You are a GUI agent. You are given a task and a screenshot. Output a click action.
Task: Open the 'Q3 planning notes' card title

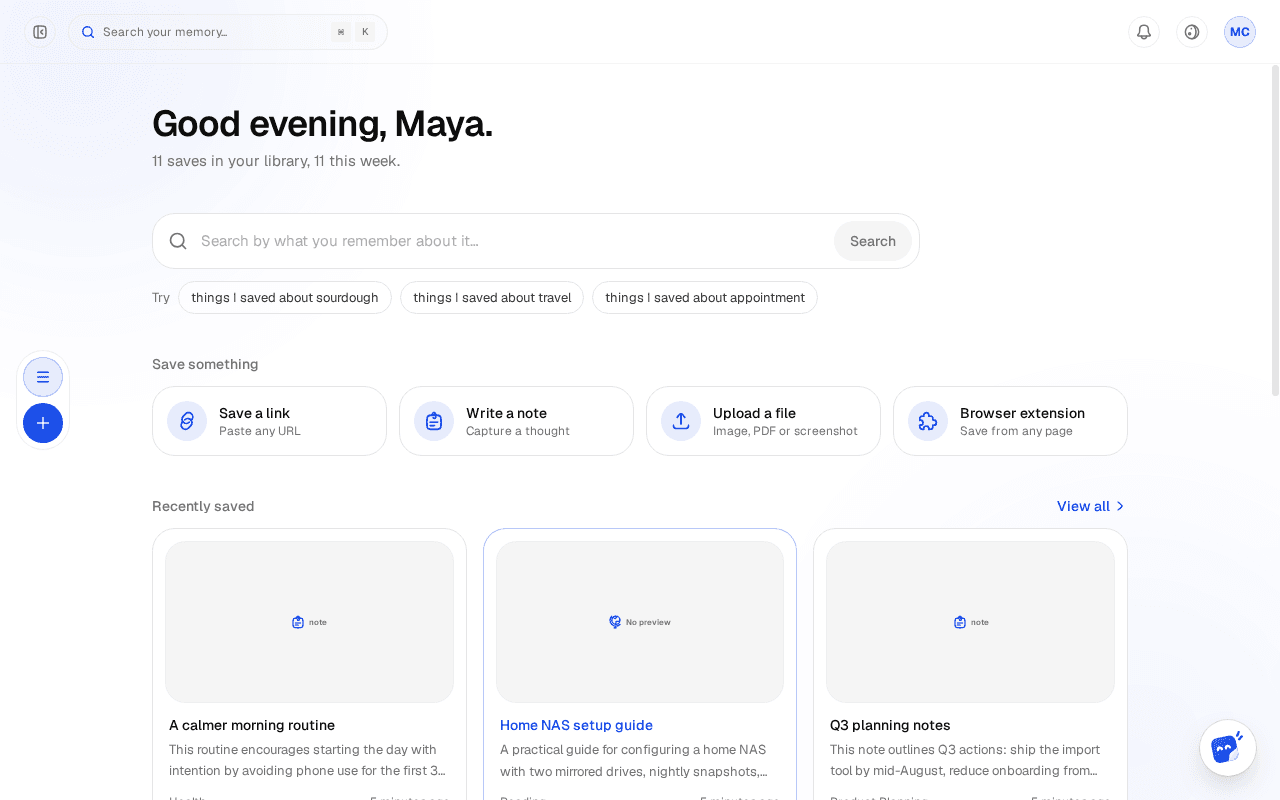(x=890, y=725)
